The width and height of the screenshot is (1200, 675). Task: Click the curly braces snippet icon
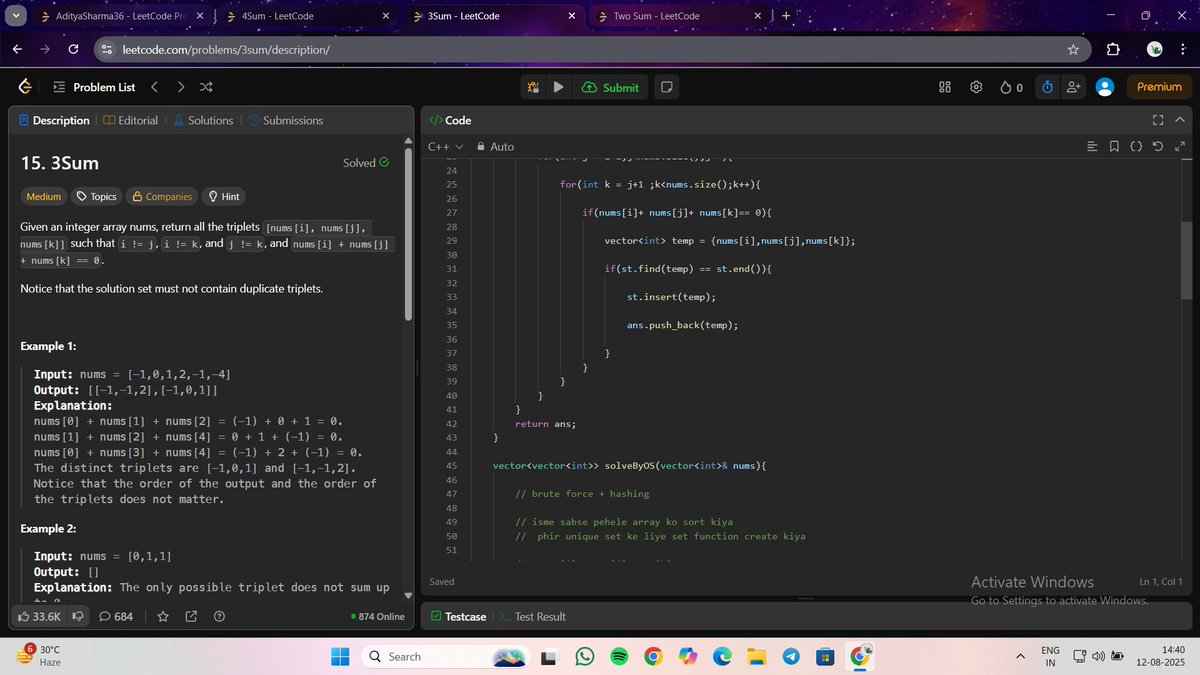1136,147
